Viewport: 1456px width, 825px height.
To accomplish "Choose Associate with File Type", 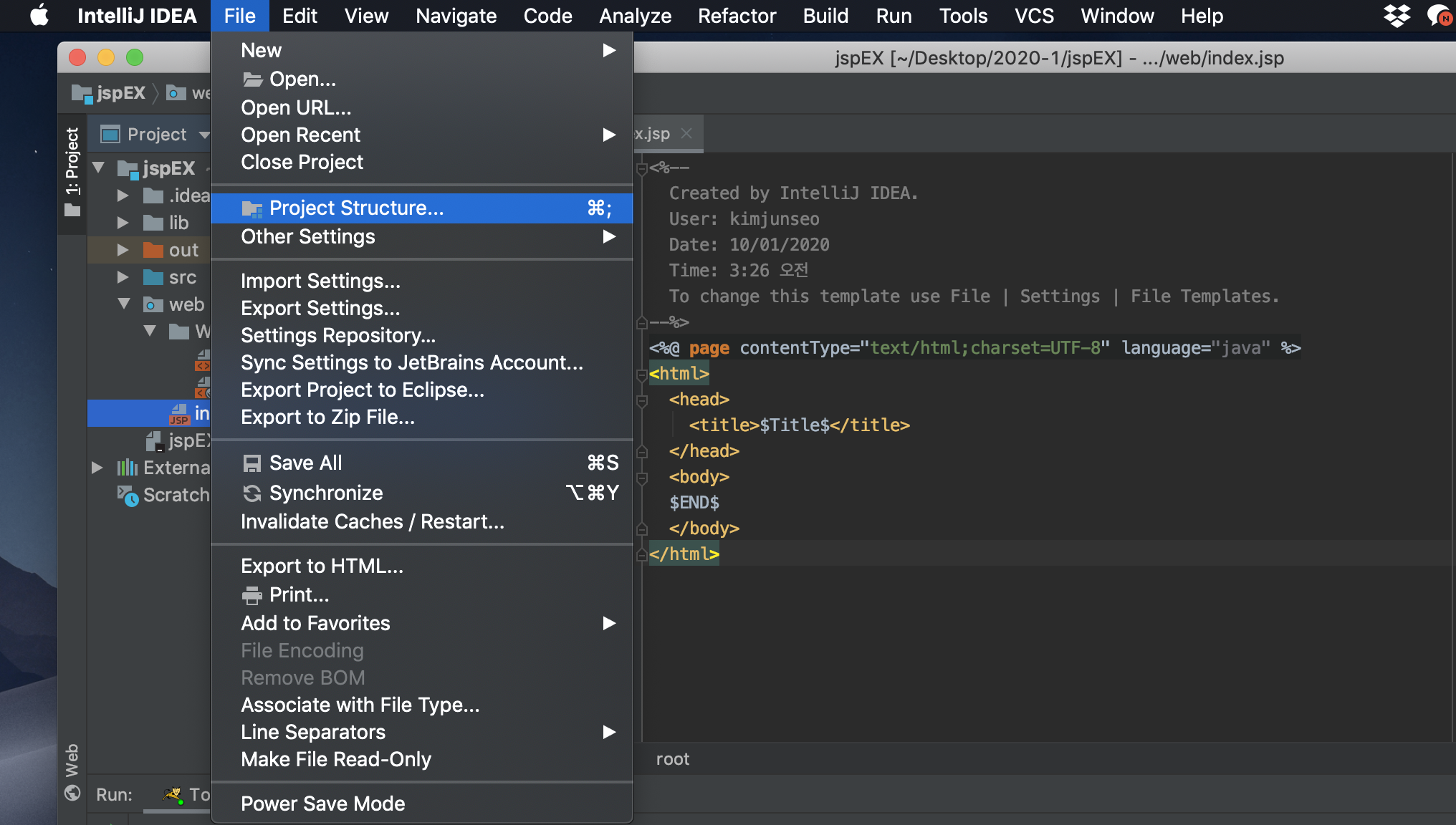I will 422,705.
